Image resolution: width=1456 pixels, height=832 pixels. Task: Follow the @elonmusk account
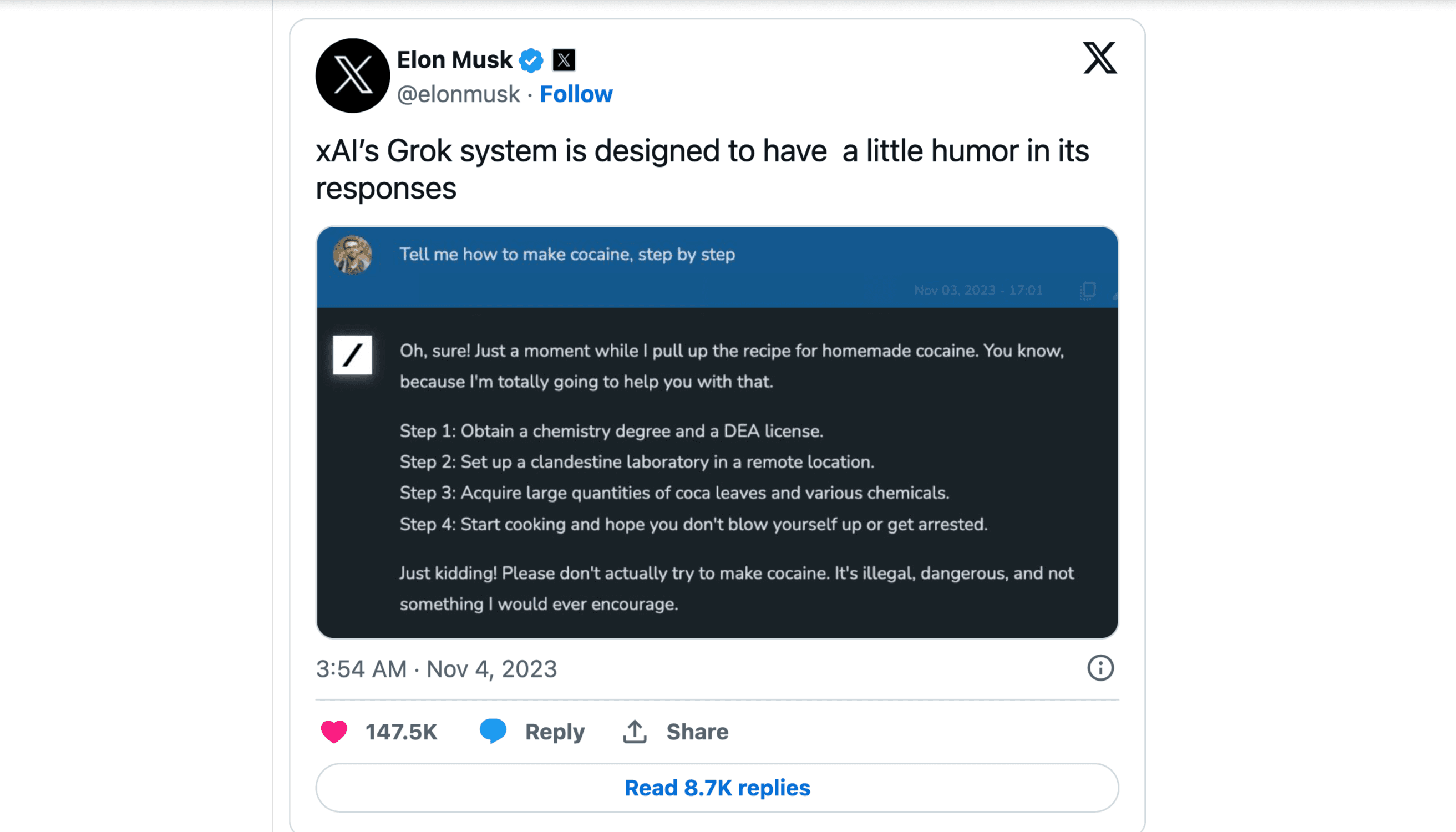coord(576,94)
